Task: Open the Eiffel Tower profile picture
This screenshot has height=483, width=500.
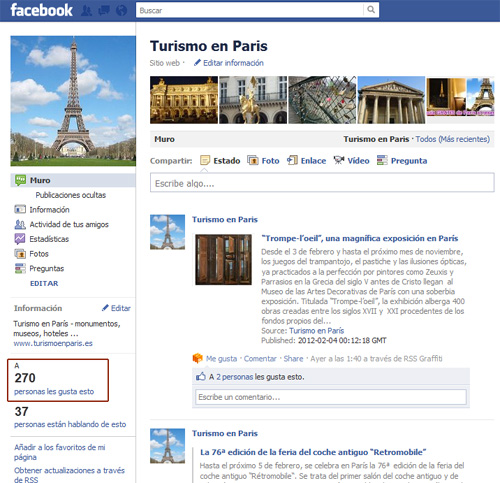Action: [73, 101]
